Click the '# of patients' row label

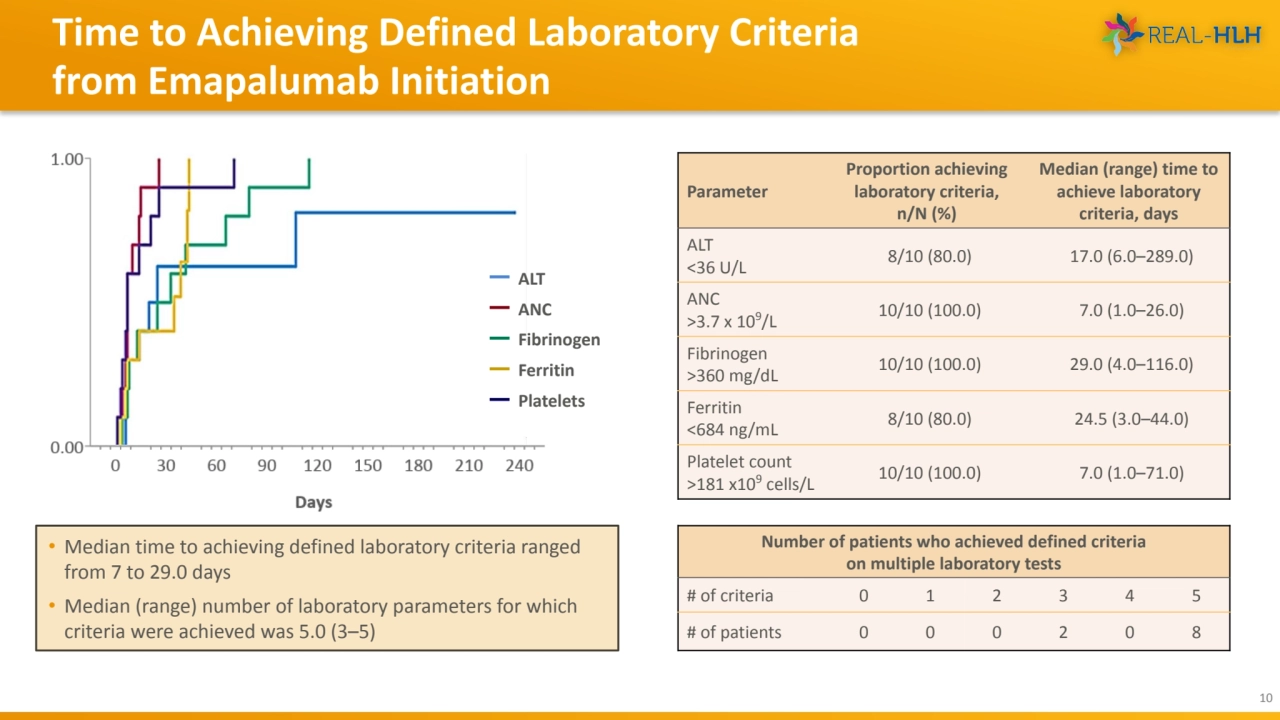point(734,632)
